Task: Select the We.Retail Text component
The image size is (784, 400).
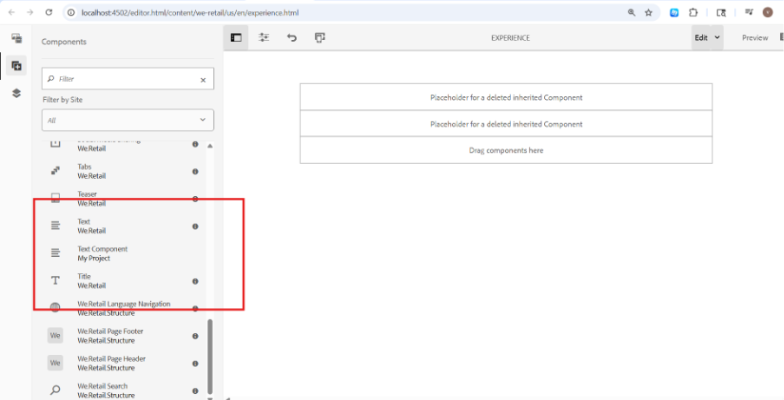Action: click(124, 226)
